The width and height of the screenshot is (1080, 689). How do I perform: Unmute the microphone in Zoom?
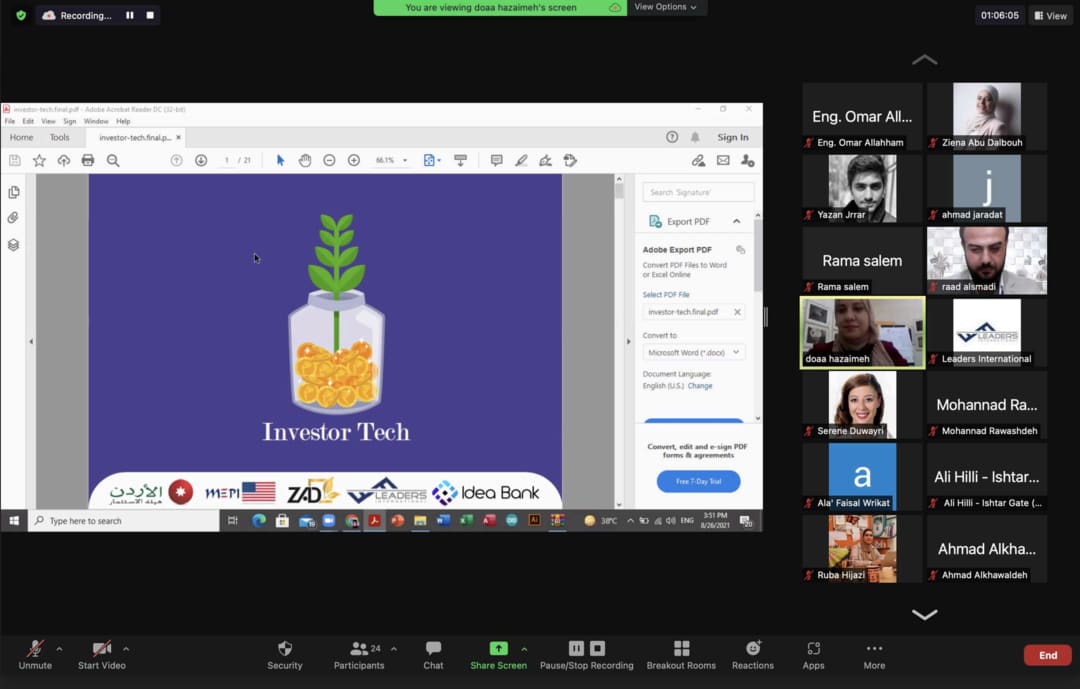(35, 655)
